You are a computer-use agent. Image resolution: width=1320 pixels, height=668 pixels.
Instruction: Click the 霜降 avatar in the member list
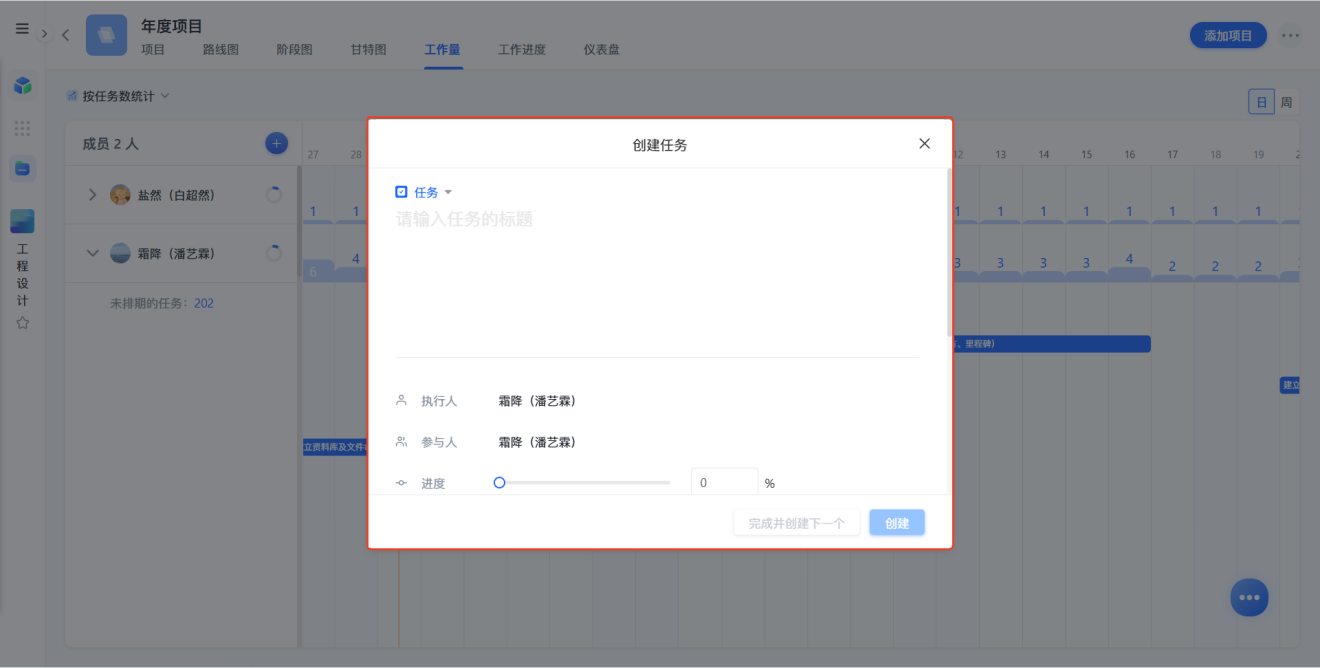pos(120,253)
